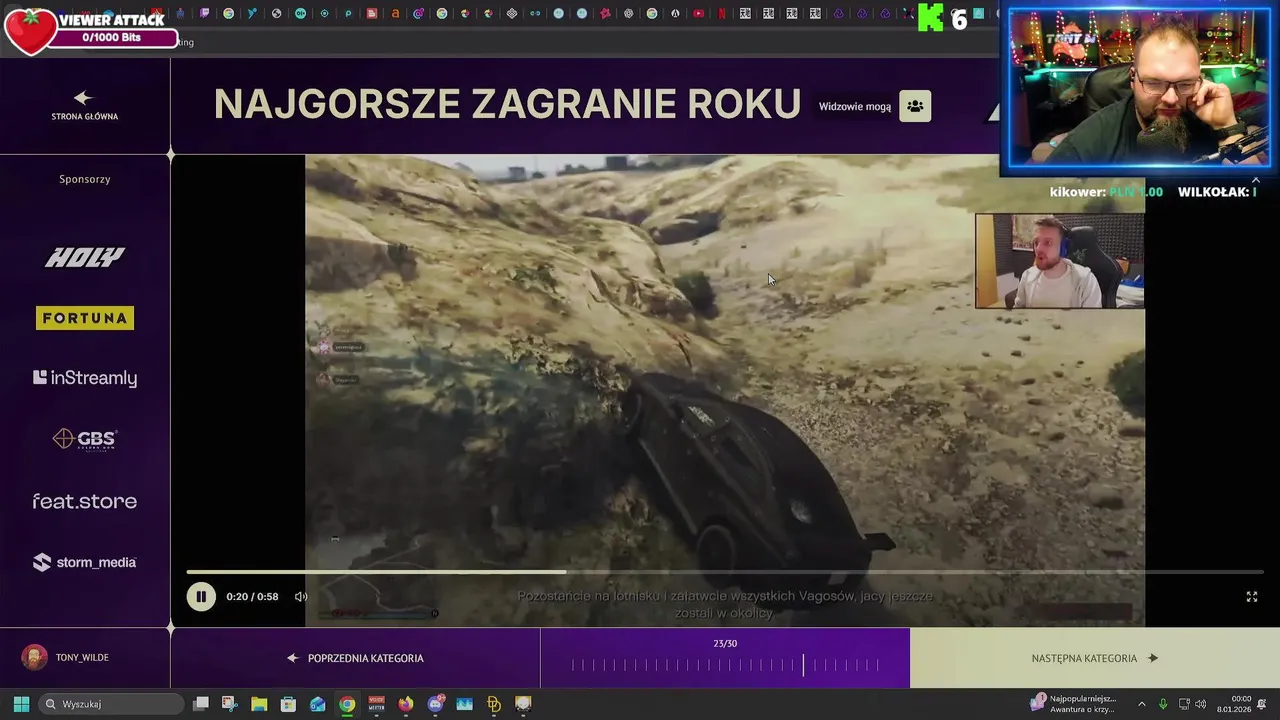1280x720 pixels.
Task: Click the clip streamer's facecam overlay
Action: click(x=1060, y=261)
